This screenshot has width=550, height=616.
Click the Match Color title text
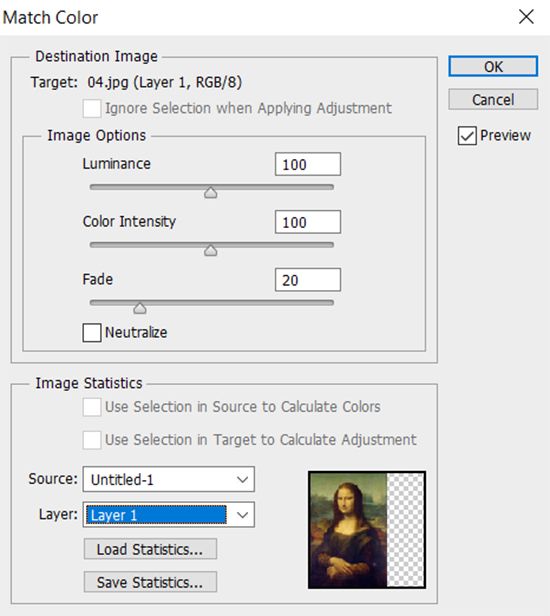pos(50,18)
